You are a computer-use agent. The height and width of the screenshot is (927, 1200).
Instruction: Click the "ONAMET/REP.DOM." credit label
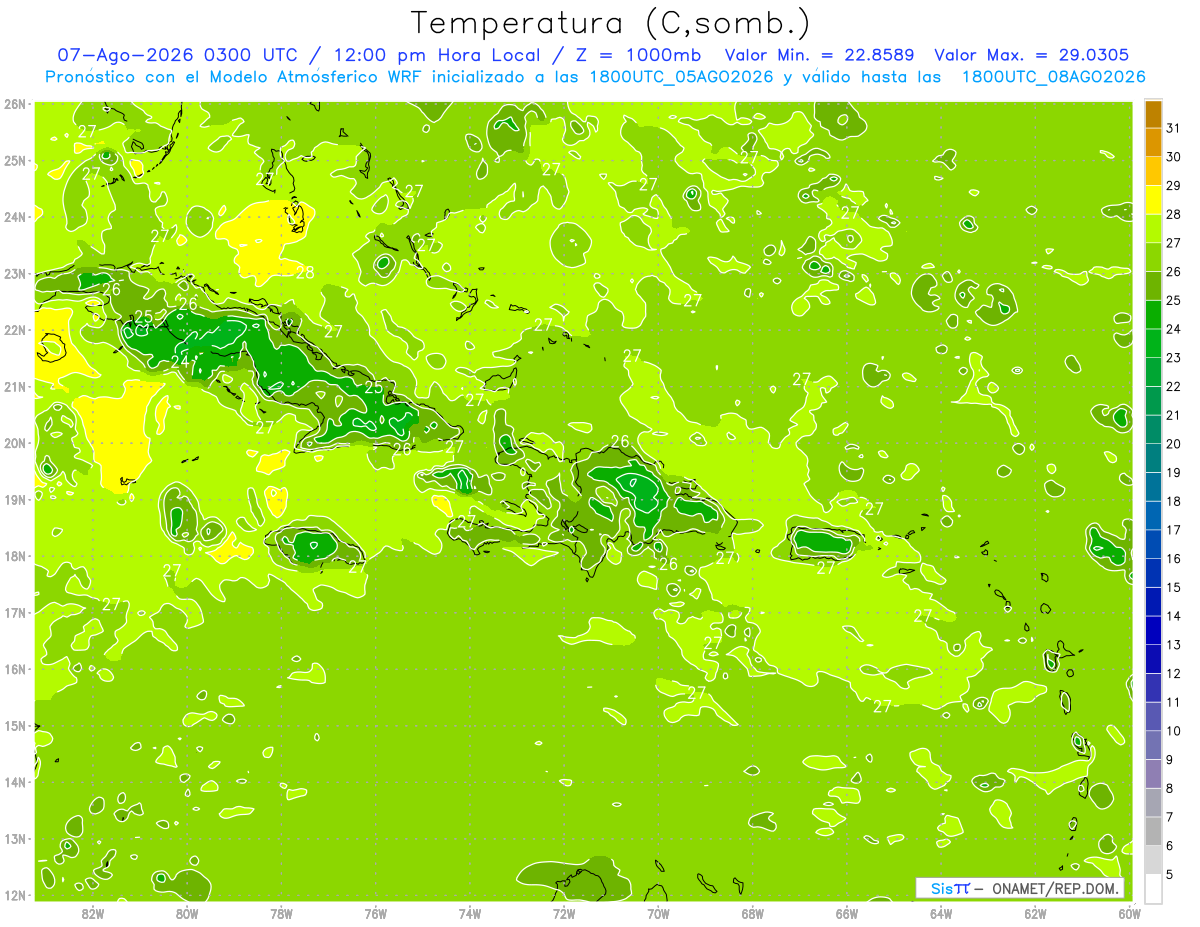point(1055,888)
